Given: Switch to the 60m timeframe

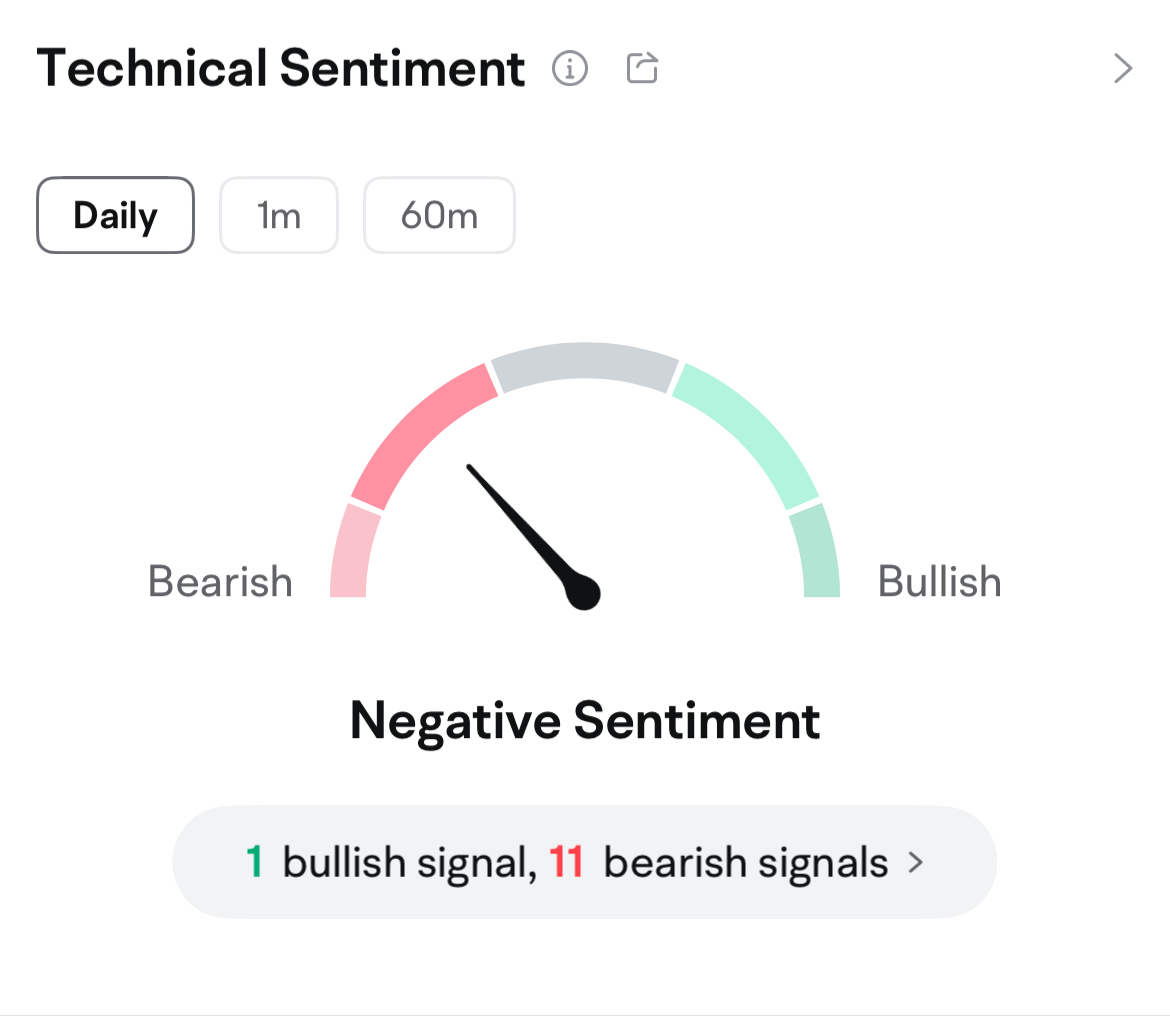Looking at the screenshot, I should [x=439, y=215].
